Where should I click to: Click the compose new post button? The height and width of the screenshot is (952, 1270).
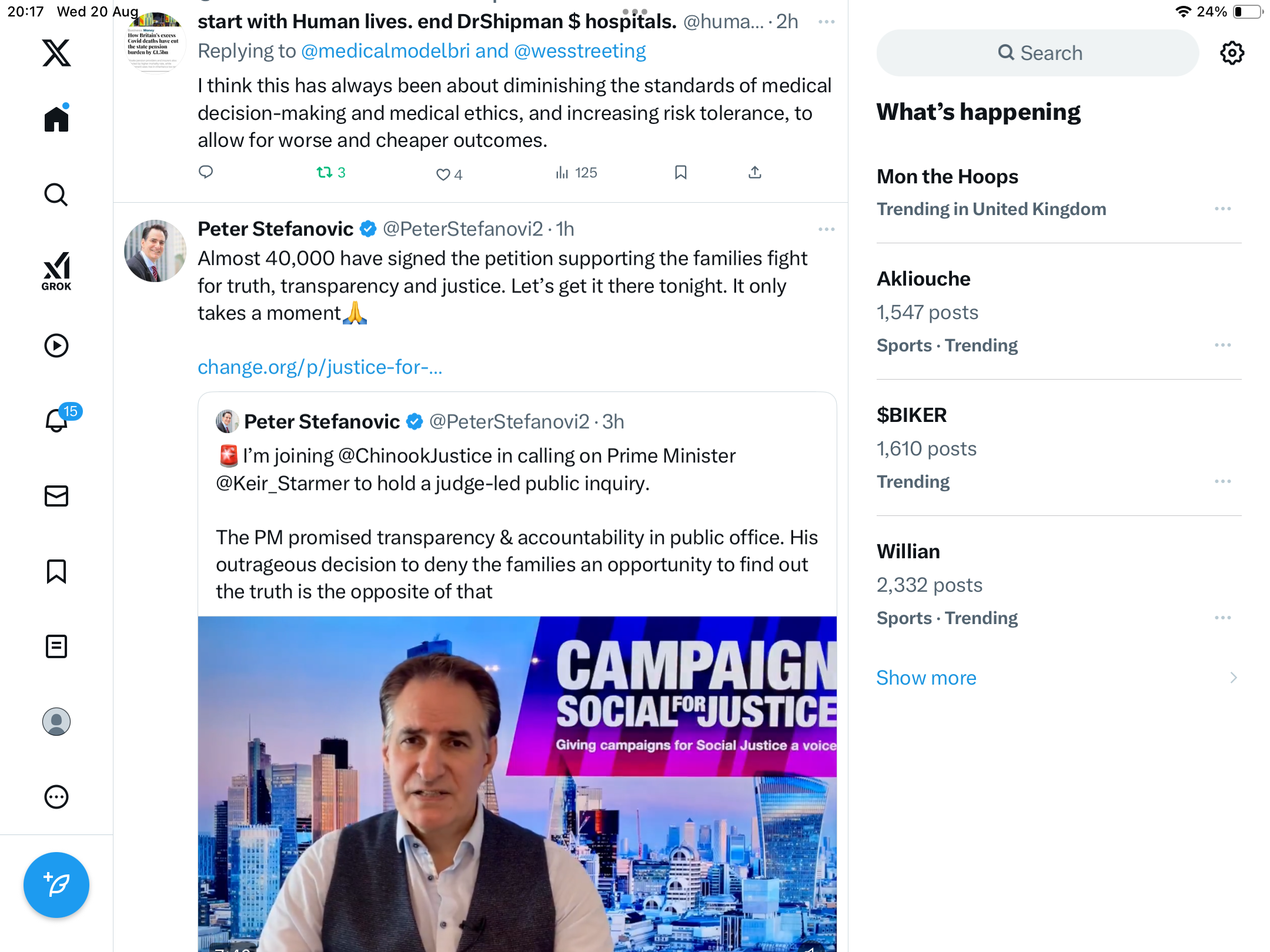pyautogui.click(x=56, y=885)
